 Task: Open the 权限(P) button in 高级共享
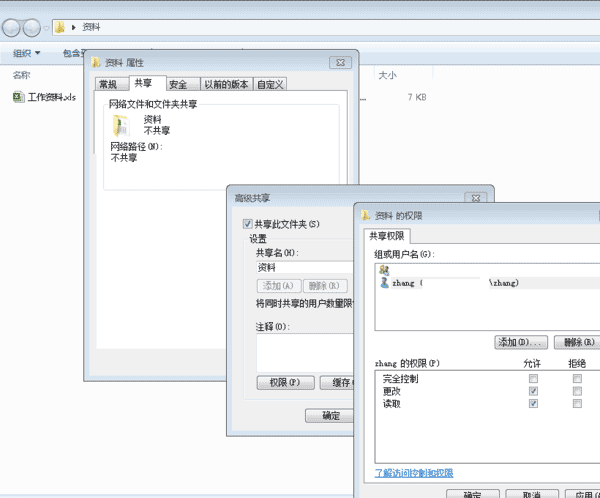point(285,382)
